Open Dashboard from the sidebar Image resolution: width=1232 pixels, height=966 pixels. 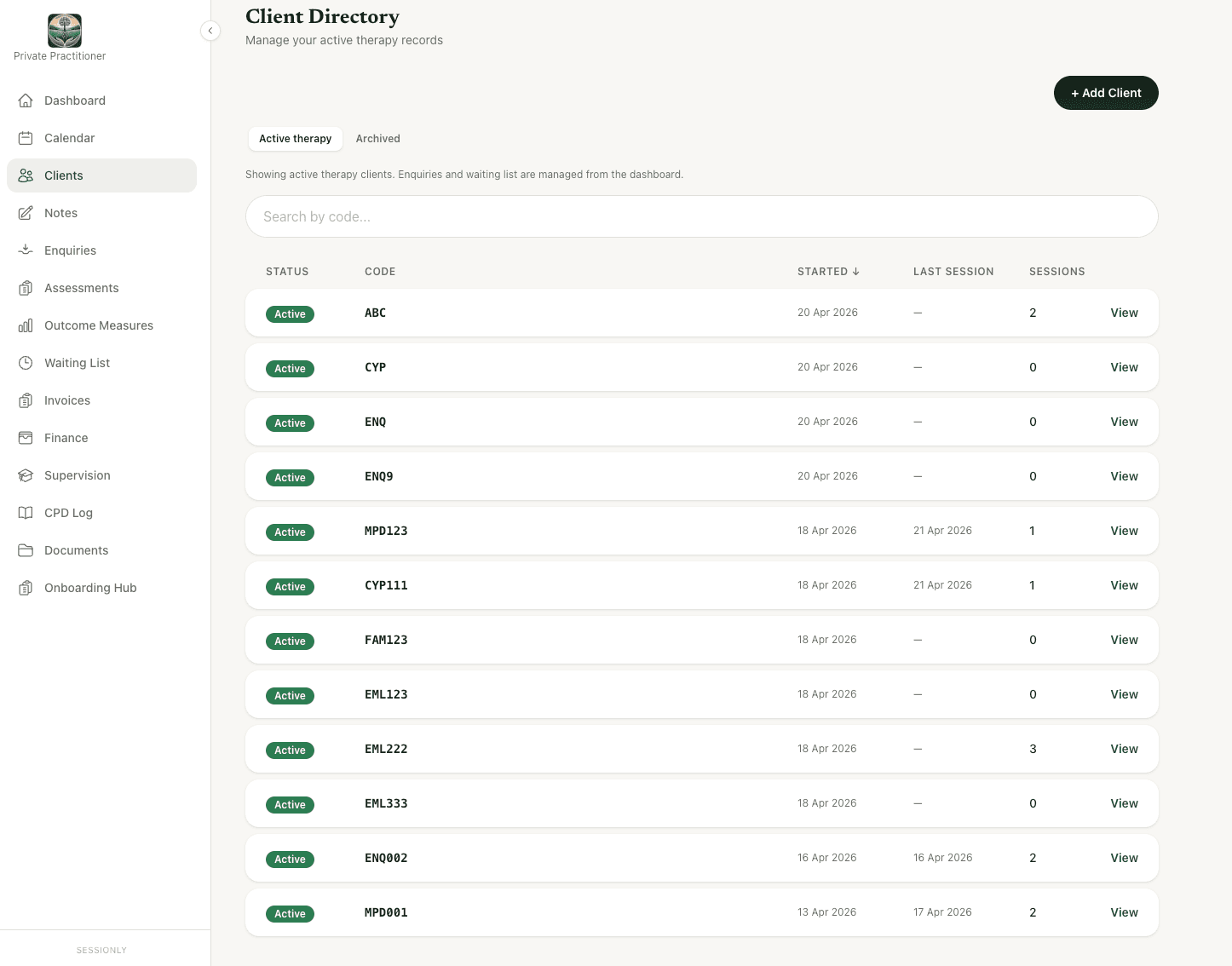coord(101,101)
